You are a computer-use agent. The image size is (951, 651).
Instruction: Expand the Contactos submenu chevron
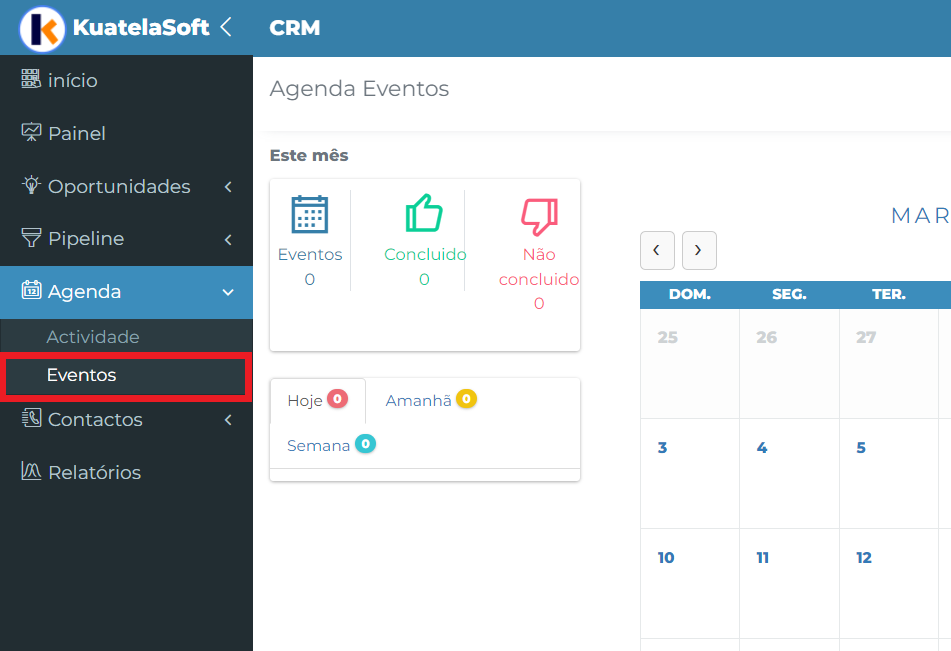[x=228, y=420]
